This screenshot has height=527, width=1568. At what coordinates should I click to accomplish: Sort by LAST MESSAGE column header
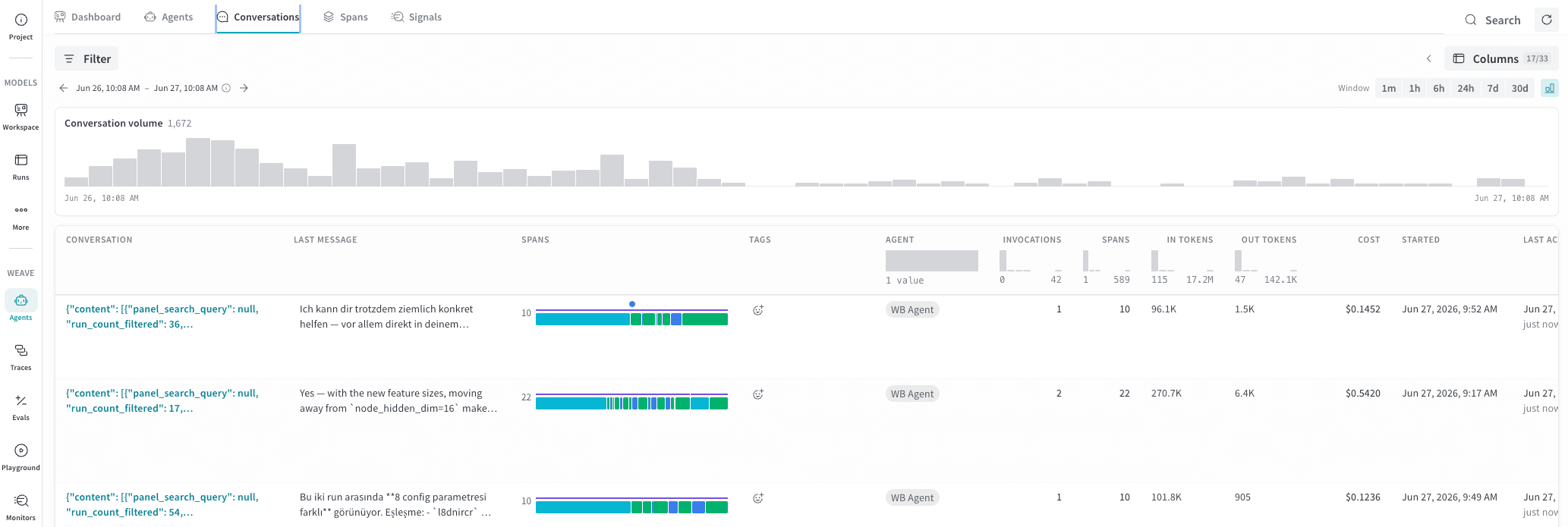point(325,240)
